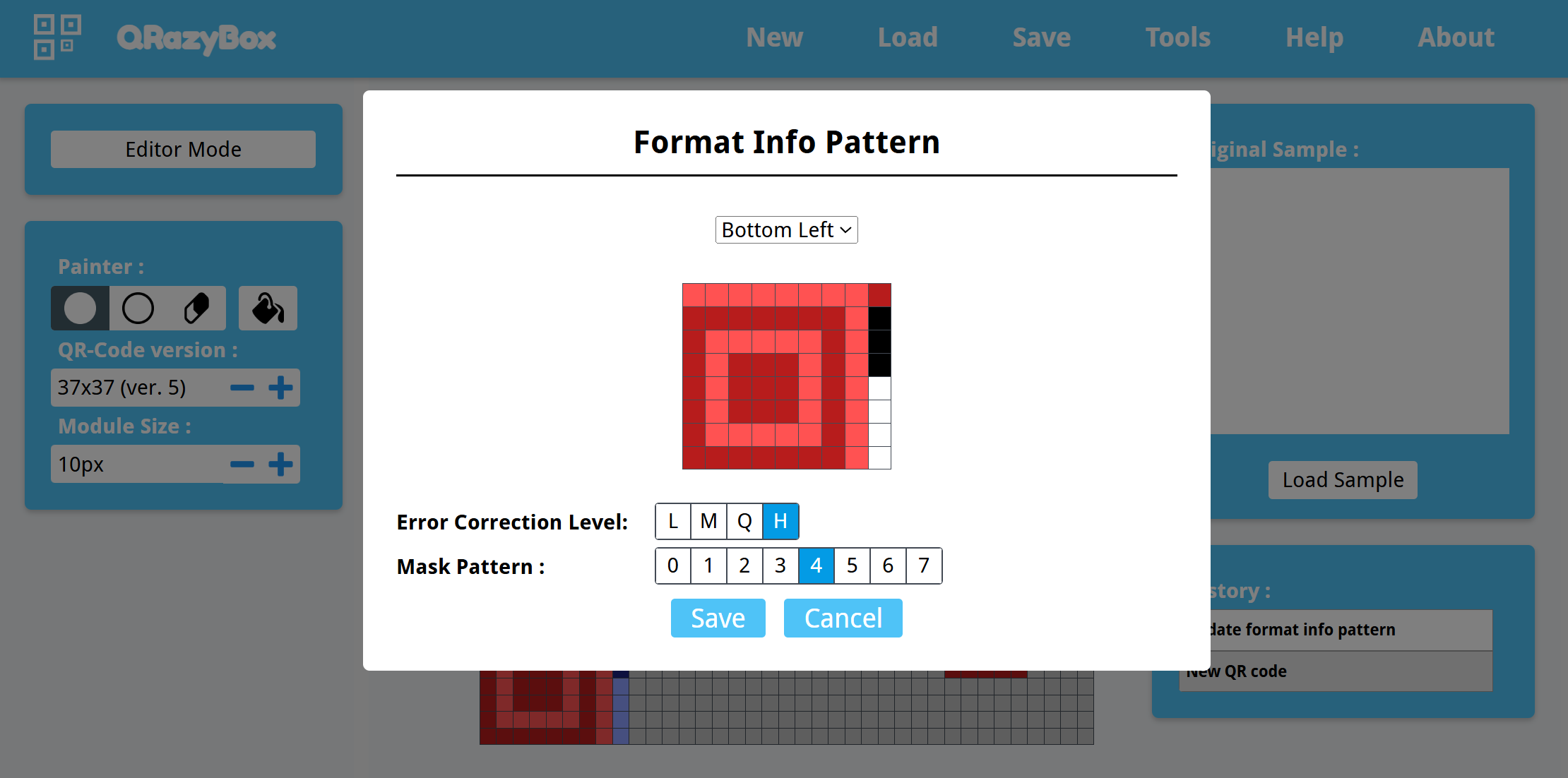Set error correction level to L
Viewport: 1568px width, 778px height.
(673, 522)
